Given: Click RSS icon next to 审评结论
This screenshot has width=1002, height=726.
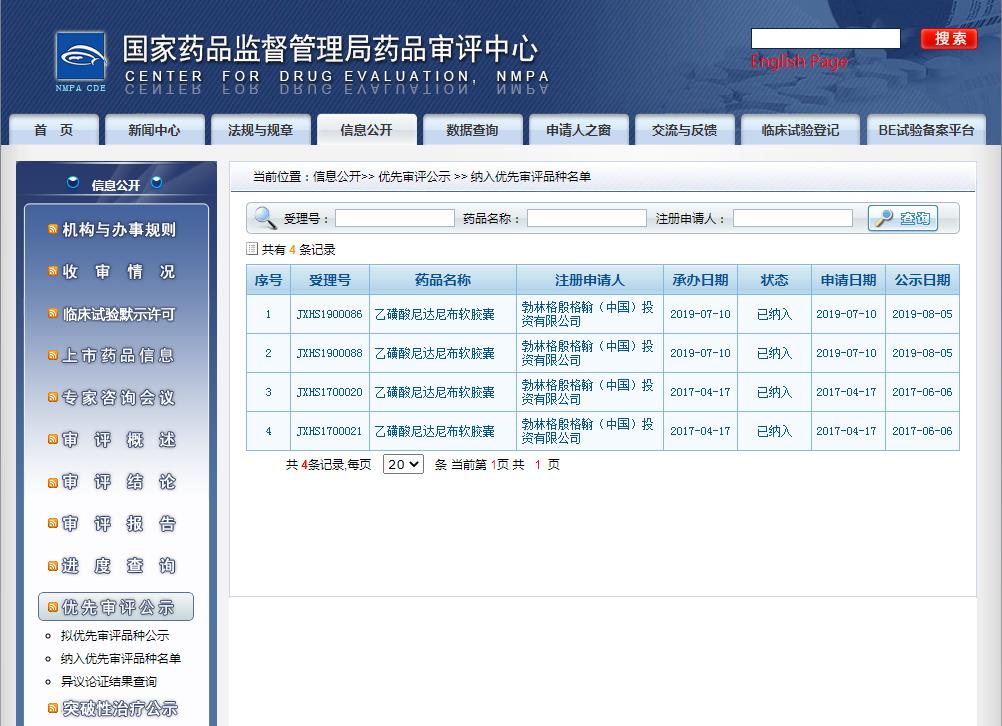Looking at the screenshot, I should 53,483.
